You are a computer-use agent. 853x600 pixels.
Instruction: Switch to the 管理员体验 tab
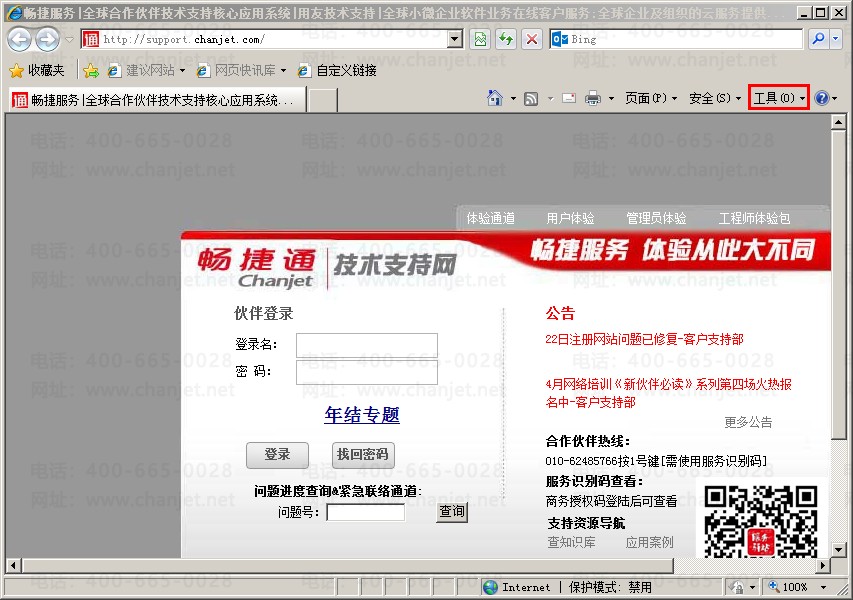pyautogui.click(x=656, y=218)
